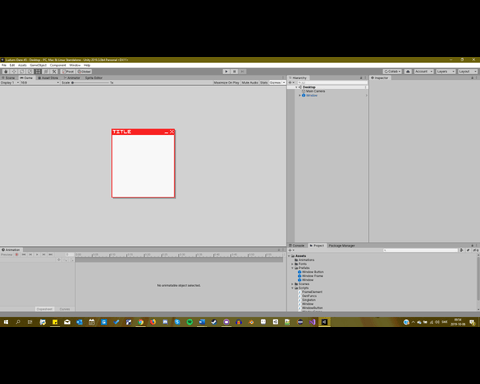Select the Window Button prefab
This screenshot has width=480, height=384.
[311, 272]
